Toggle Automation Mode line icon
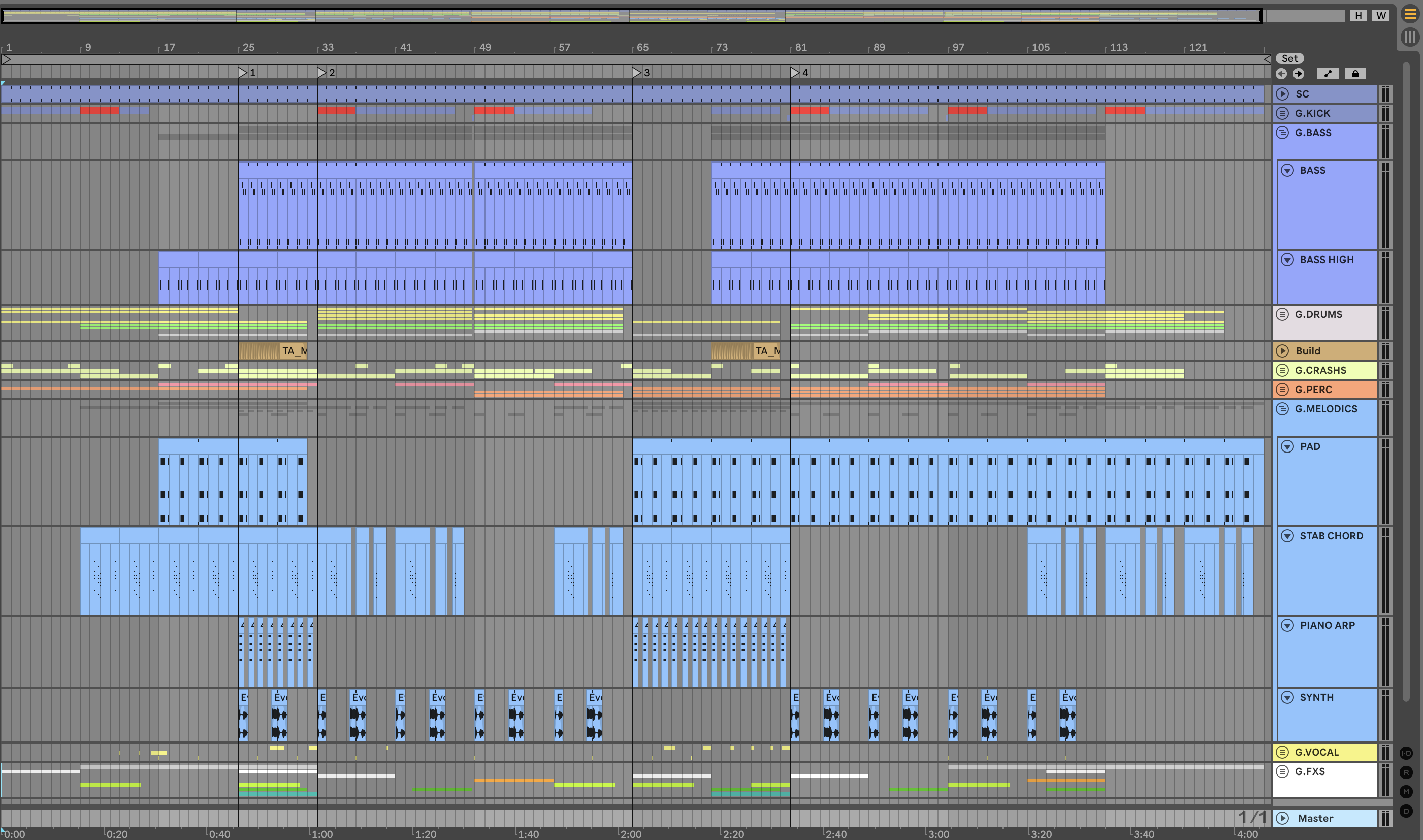The width and height of the screenshot is (1423, 840). click(x=1328, y=74)
